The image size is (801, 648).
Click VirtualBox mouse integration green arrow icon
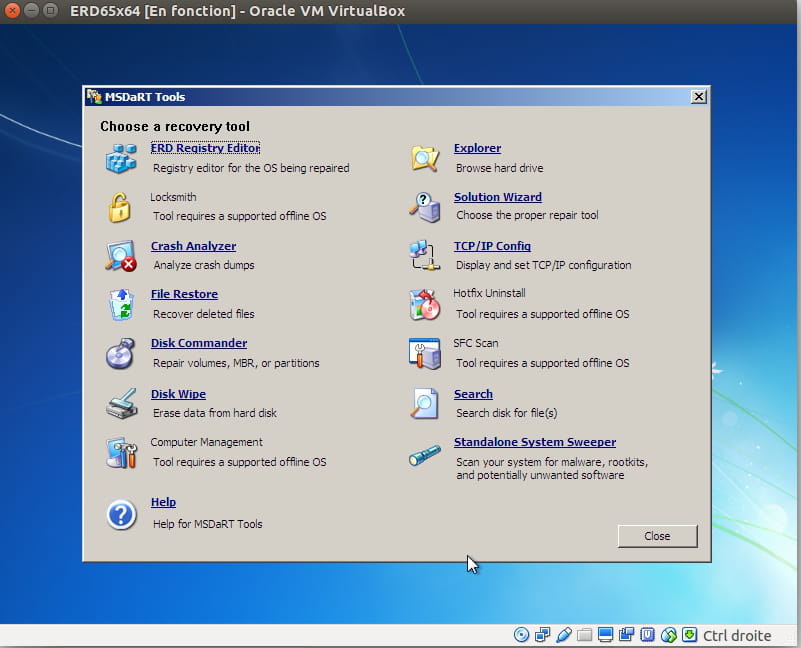tap(669, 635)
